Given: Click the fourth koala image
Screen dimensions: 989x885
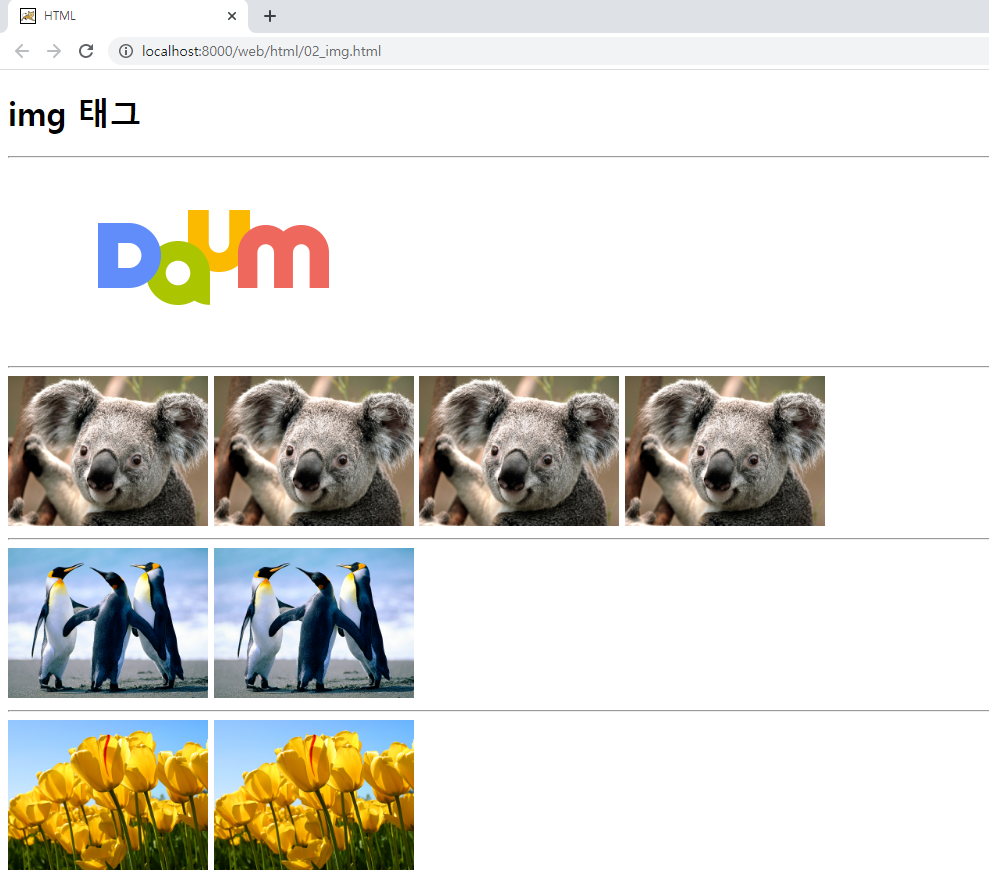Looking at the screenshot, I should [x=725, y=451].
